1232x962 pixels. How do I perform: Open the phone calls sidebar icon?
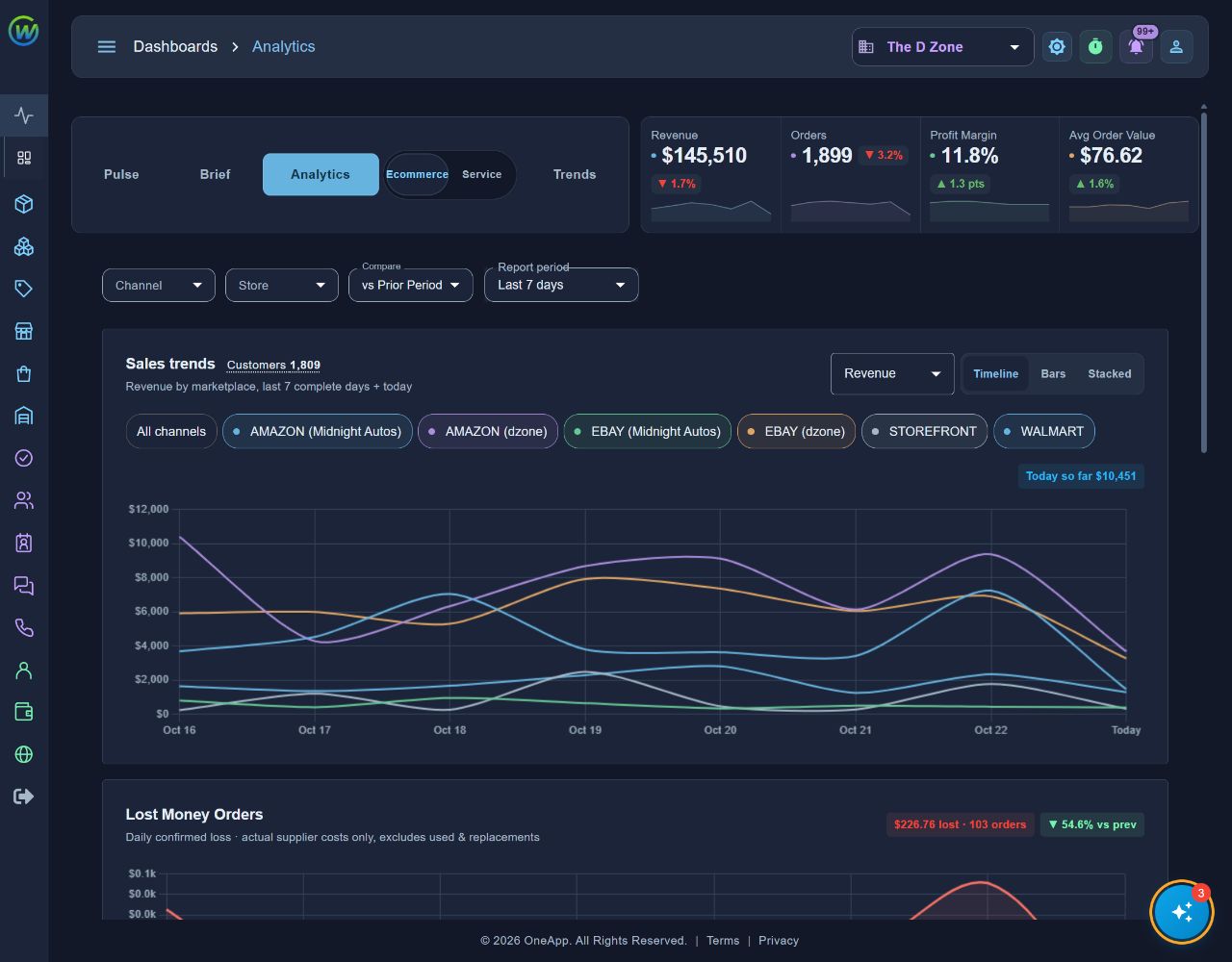[24, 627]
